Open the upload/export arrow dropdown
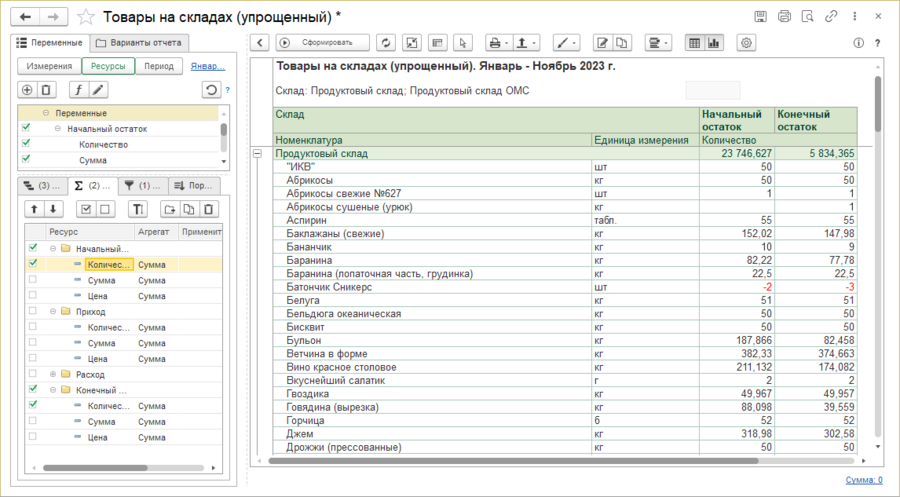This screenshot has width=900, height=497. pos(526,42)
